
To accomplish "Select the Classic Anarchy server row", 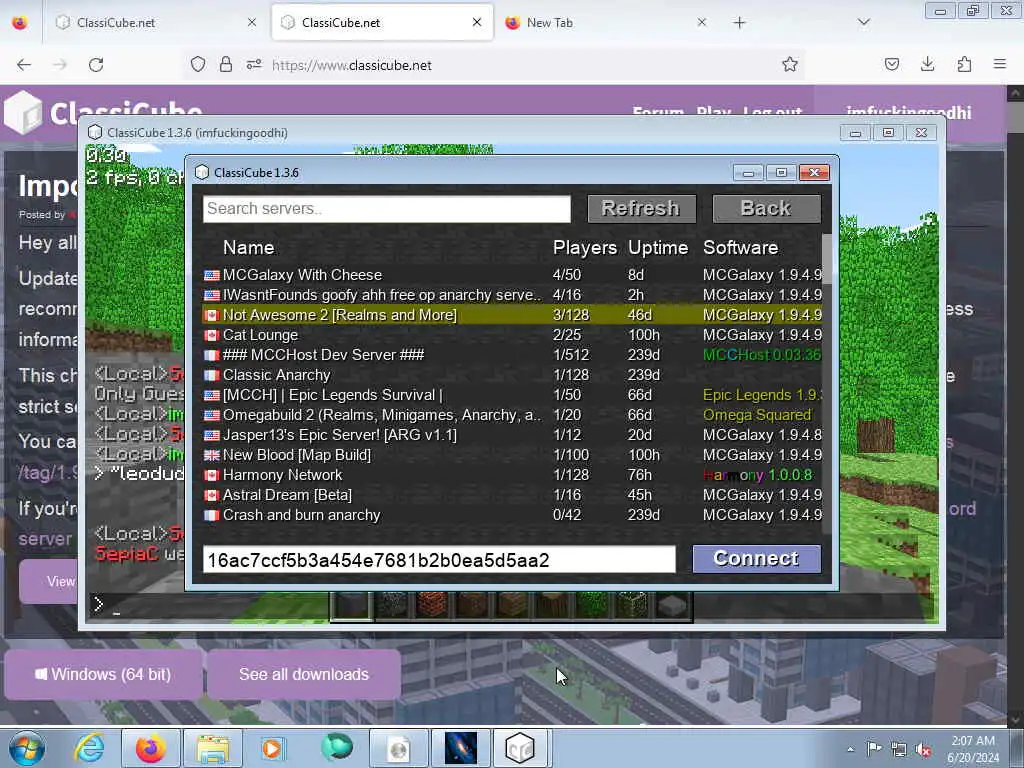I will coord(513,375).
